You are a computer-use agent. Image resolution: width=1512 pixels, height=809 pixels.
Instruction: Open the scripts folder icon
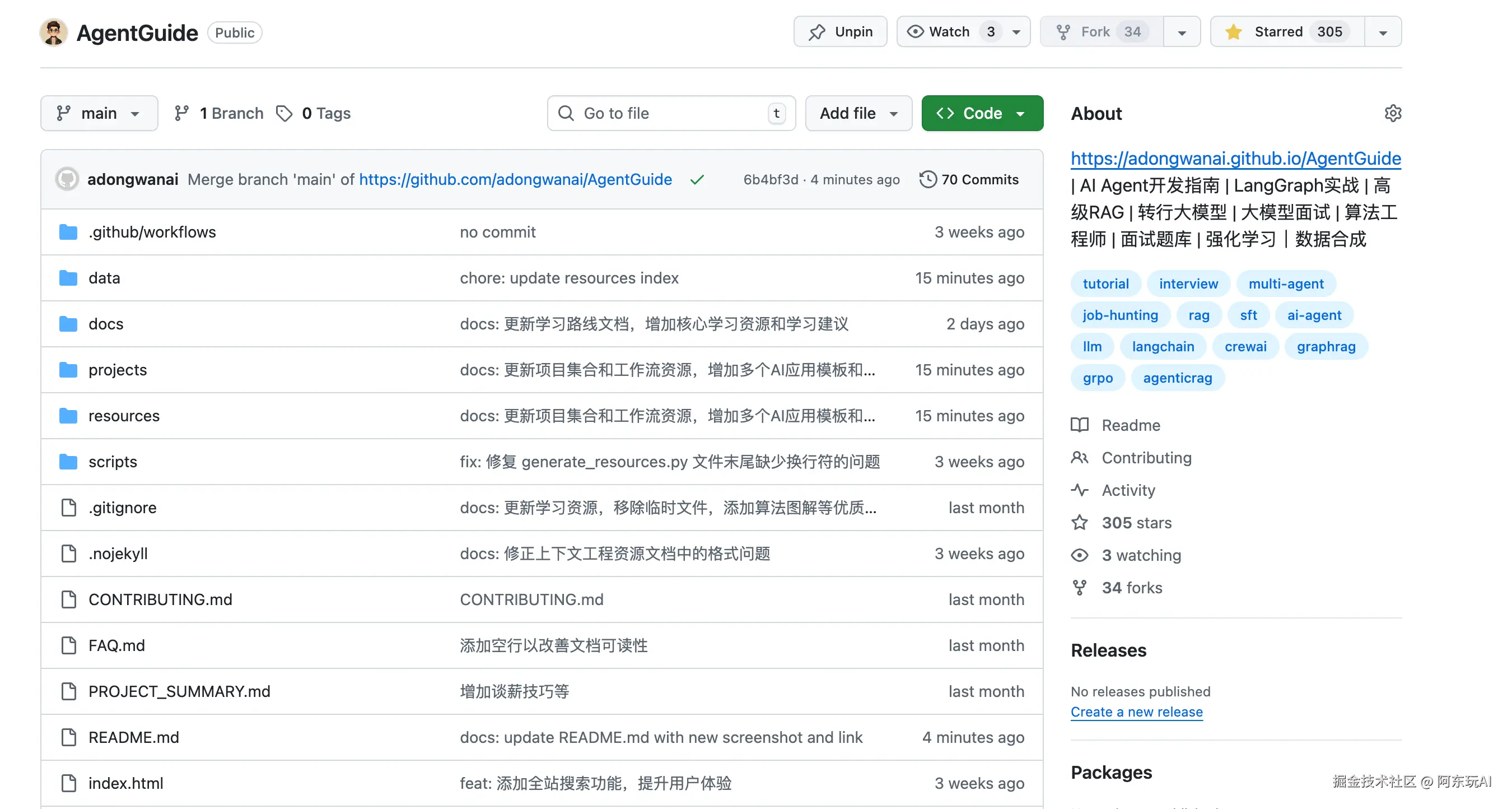(x=68, y=462)
